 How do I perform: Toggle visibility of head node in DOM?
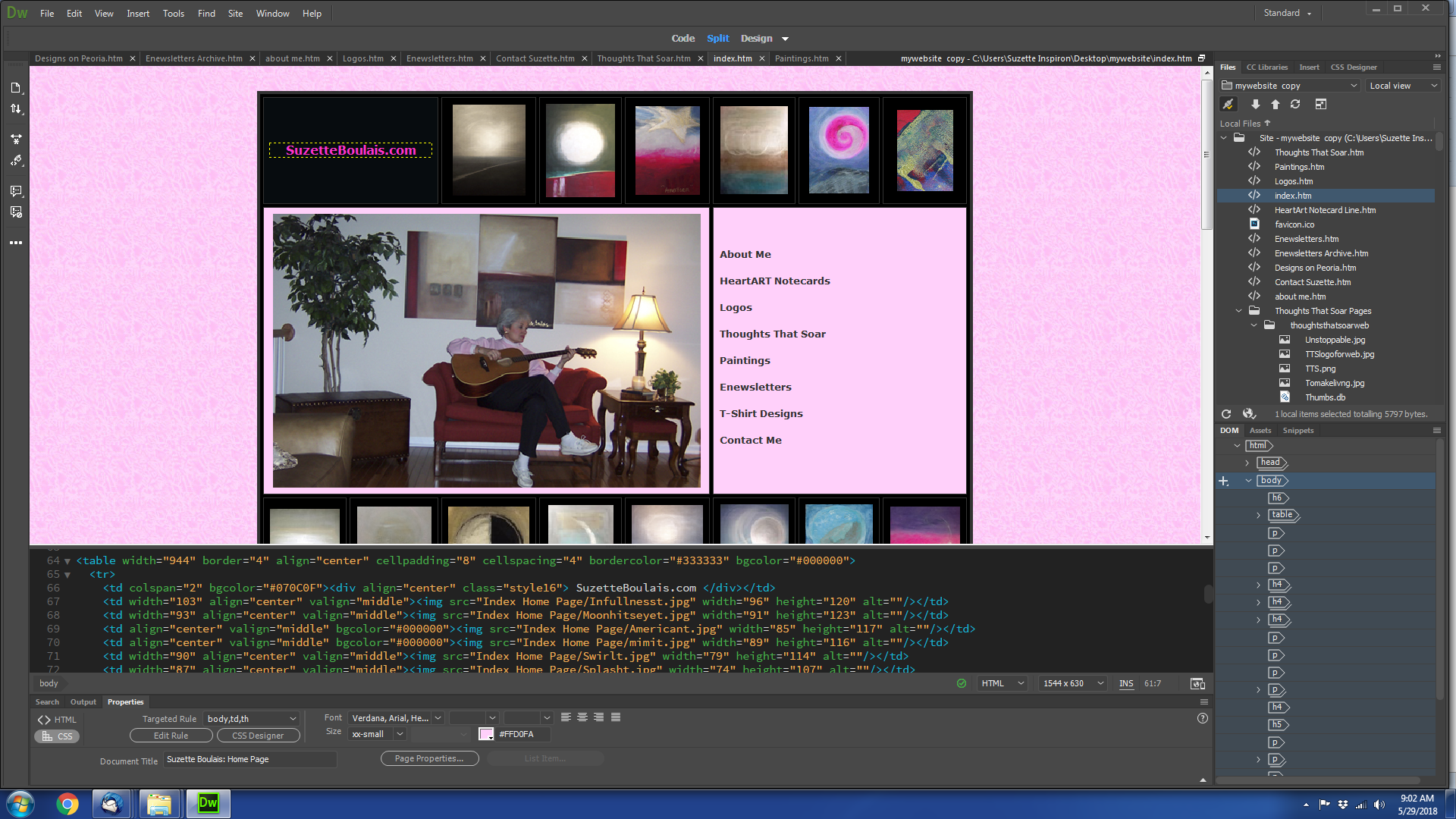click(x=1247, y=462)
